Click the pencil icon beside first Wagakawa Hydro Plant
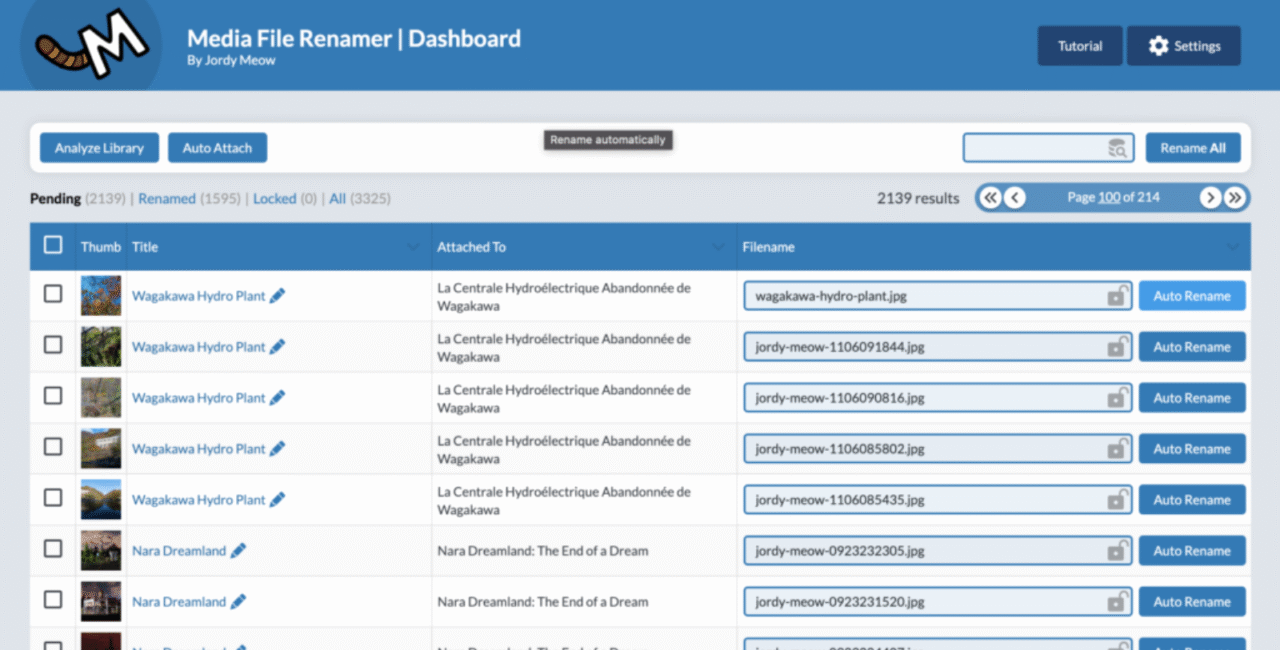1280x650 pixels. point(277,296)
